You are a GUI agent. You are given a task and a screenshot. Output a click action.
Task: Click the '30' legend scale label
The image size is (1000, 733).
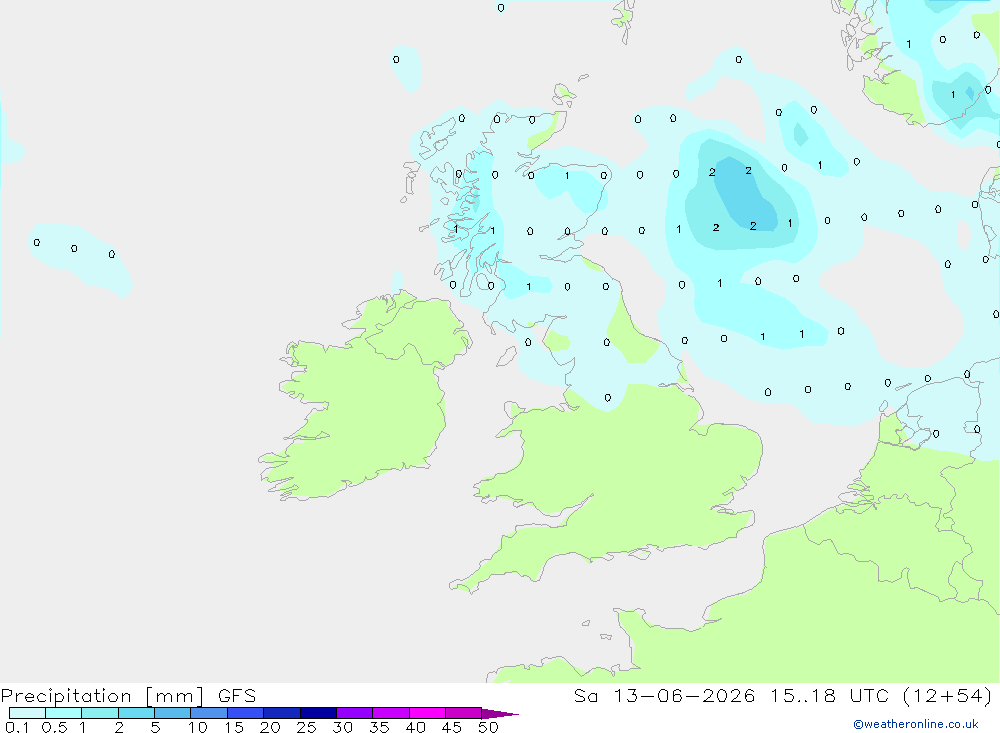click(x=343, y=727)
